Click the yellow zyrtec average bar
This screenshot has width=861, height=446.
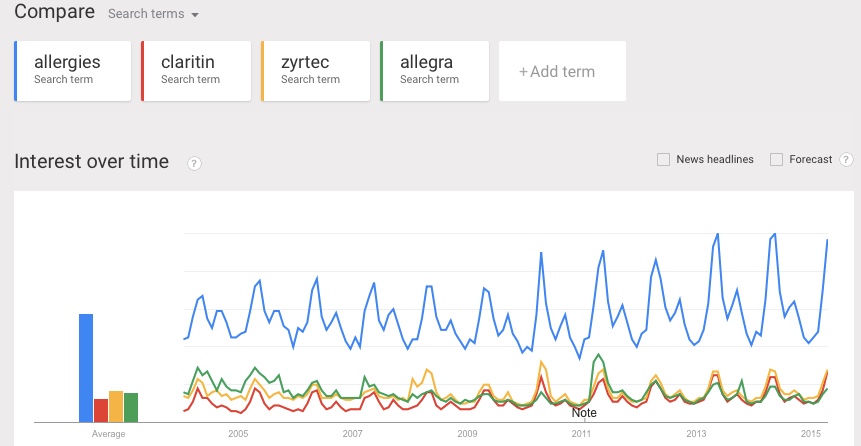point(116,406)
